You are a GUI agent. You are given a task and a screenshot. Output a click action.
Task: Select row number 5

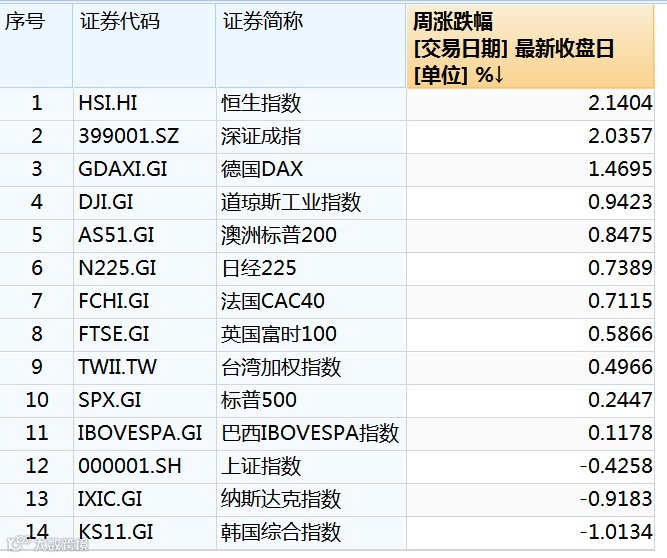click(37, 235)
